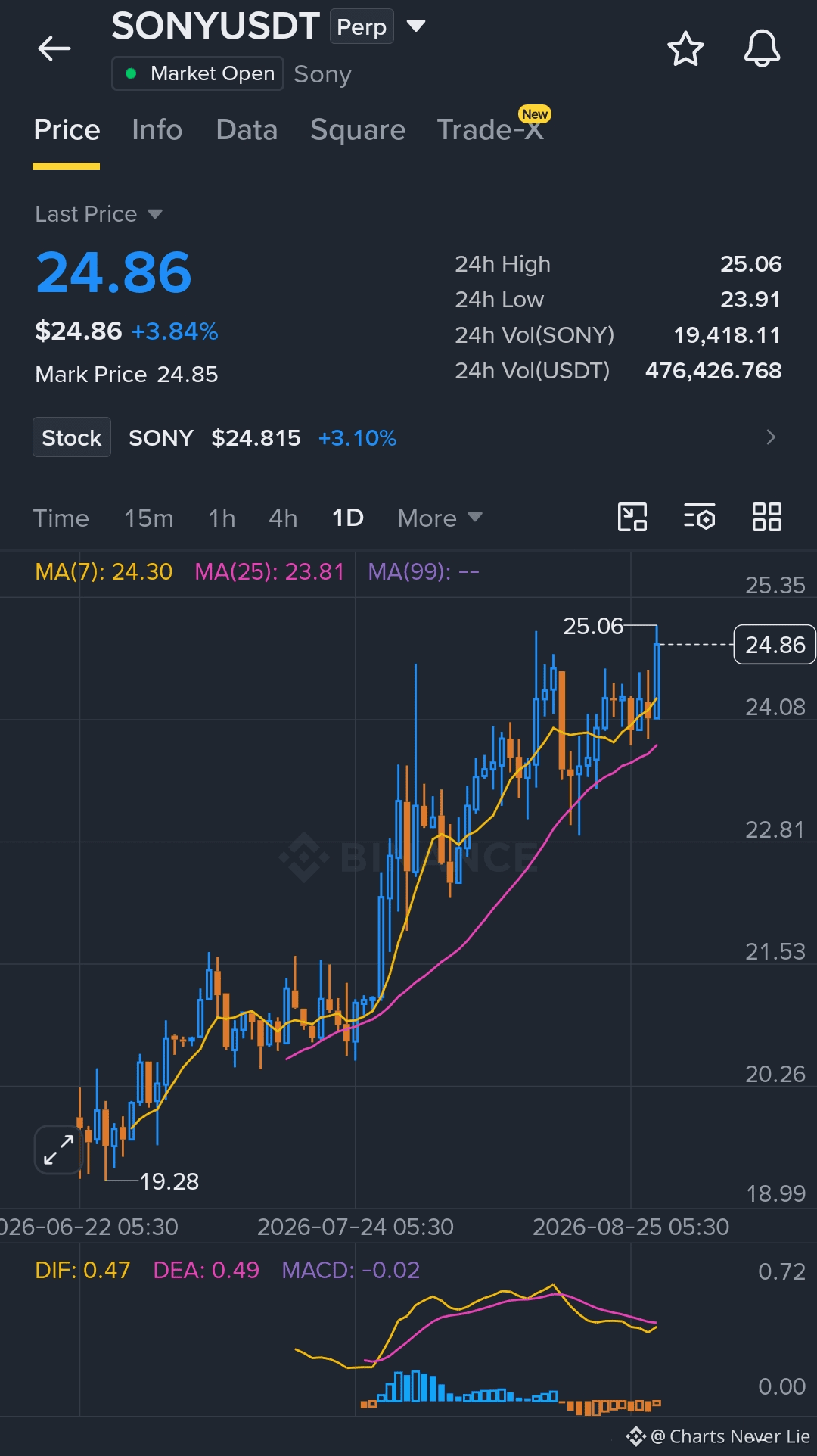Expand the More intervals dropdown
Viewport: 817px width, 1456px height.
(x=440, y=518)
